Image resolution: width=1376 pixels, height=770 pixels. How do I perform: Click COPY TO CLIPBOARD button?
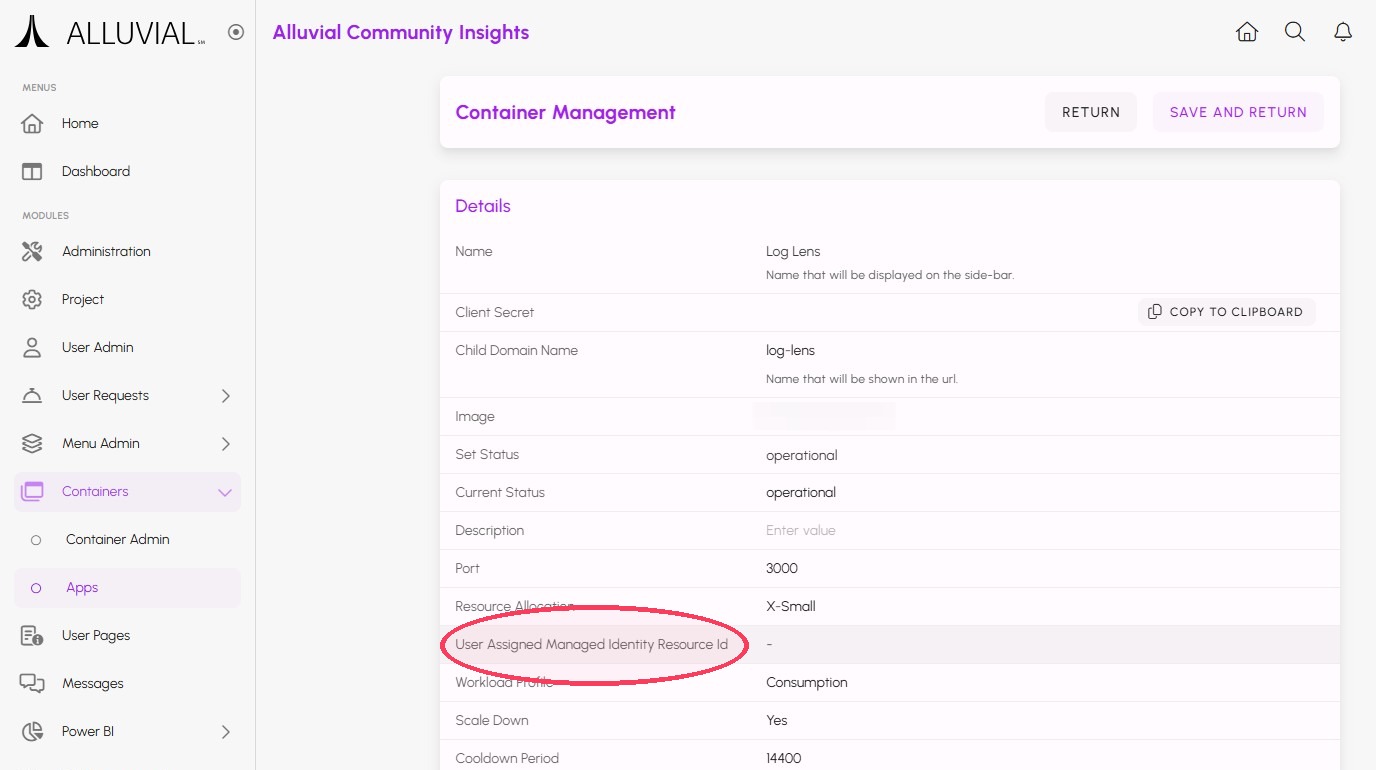[x=1226, y=312]
